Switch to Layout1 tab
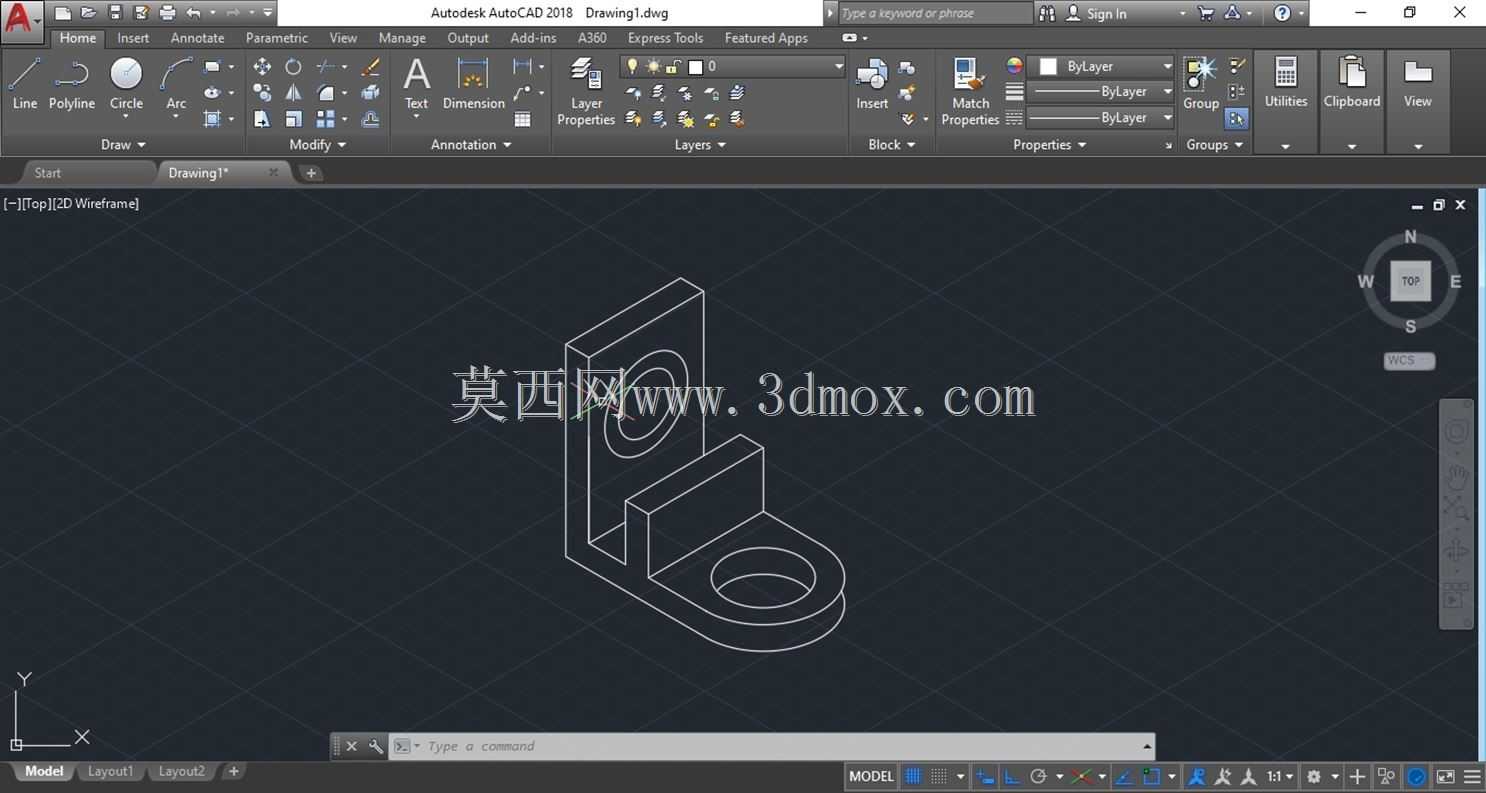This screenshot has height=793, width=1486. click(110, 771)
